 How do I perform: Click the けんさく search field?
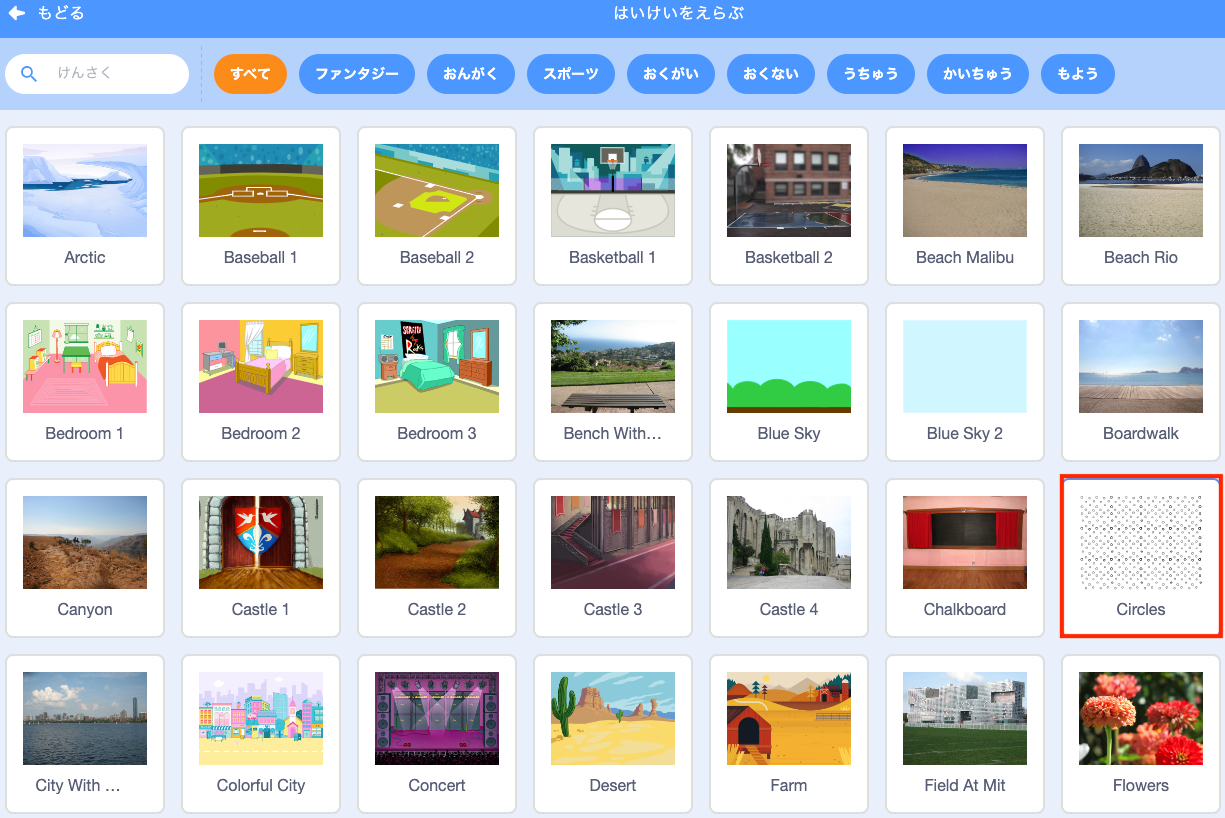pos(97,74)
